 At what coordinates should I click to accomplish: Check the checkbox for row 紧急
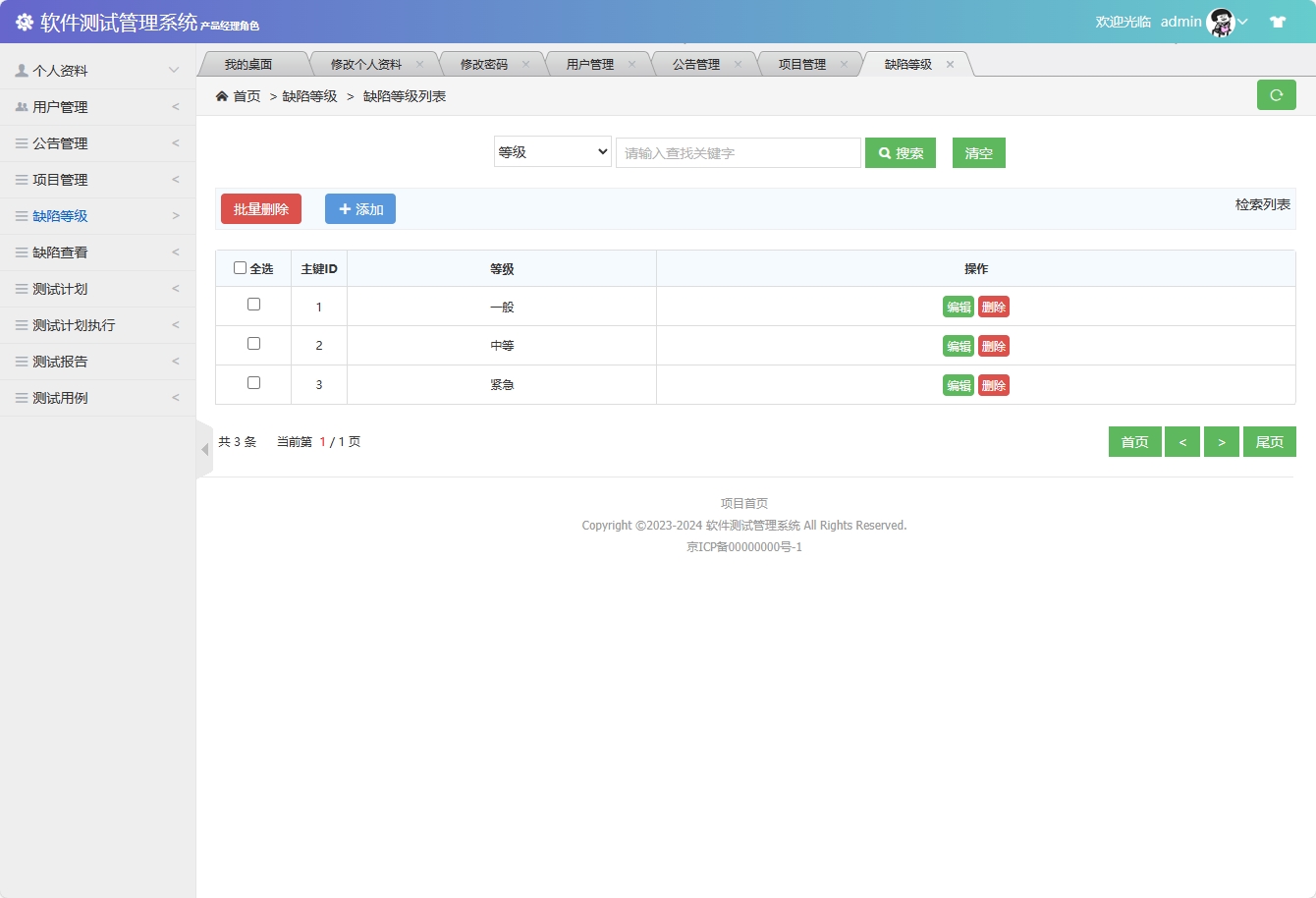[x=253, y=383]
